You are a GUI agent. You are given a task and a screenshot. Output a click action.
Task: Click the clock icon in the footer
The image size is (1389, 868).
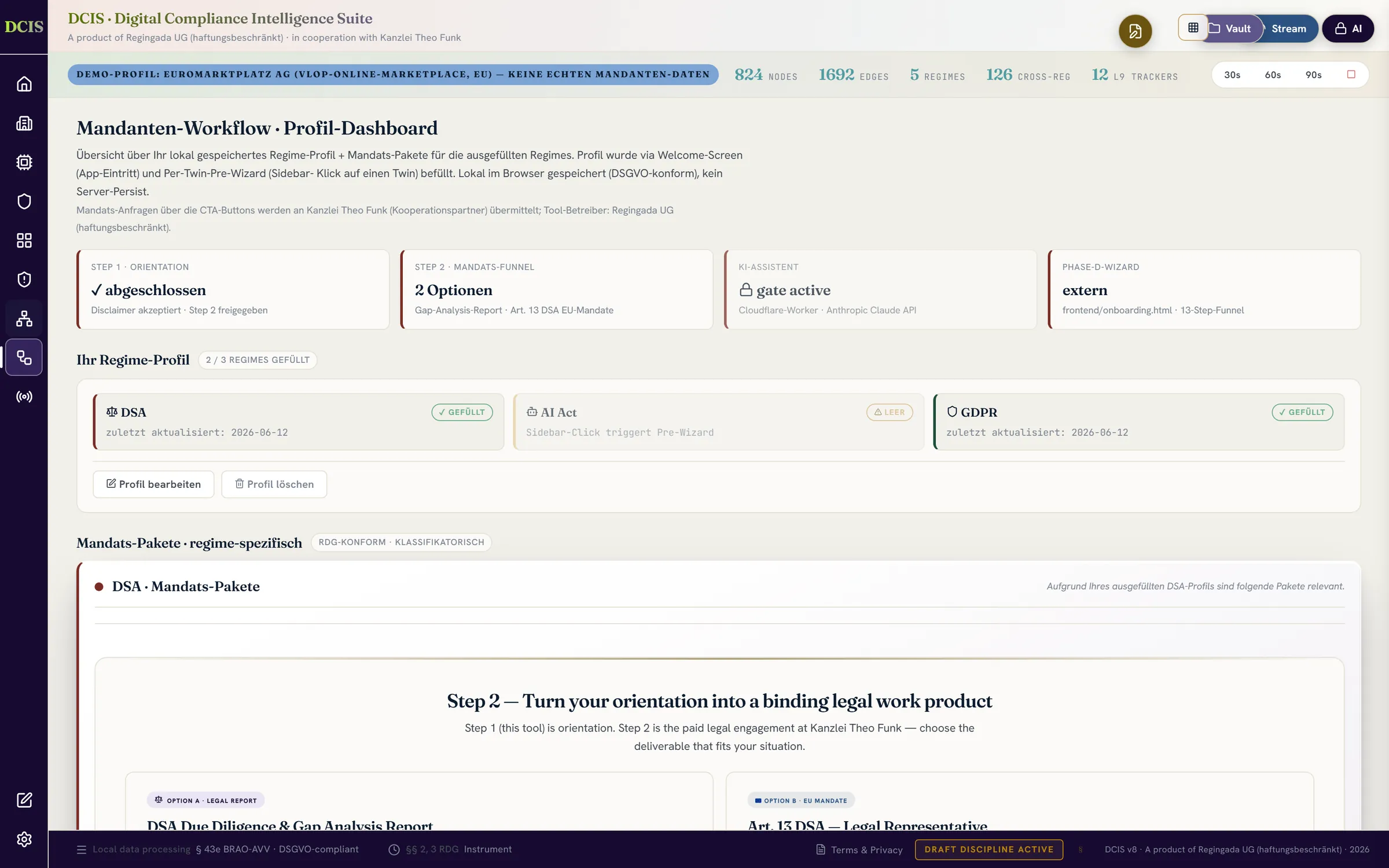pos(394,849)
